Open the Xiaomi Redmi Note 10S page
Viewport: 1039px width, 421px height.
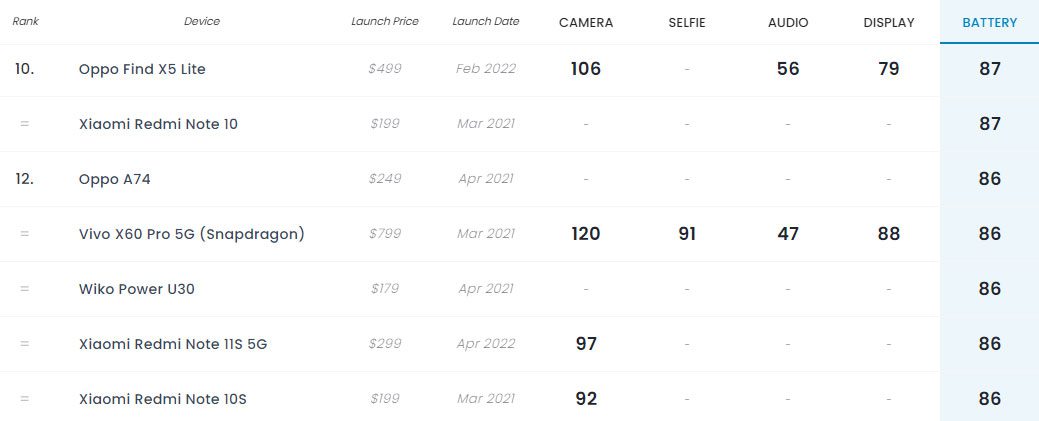[162, 399]
